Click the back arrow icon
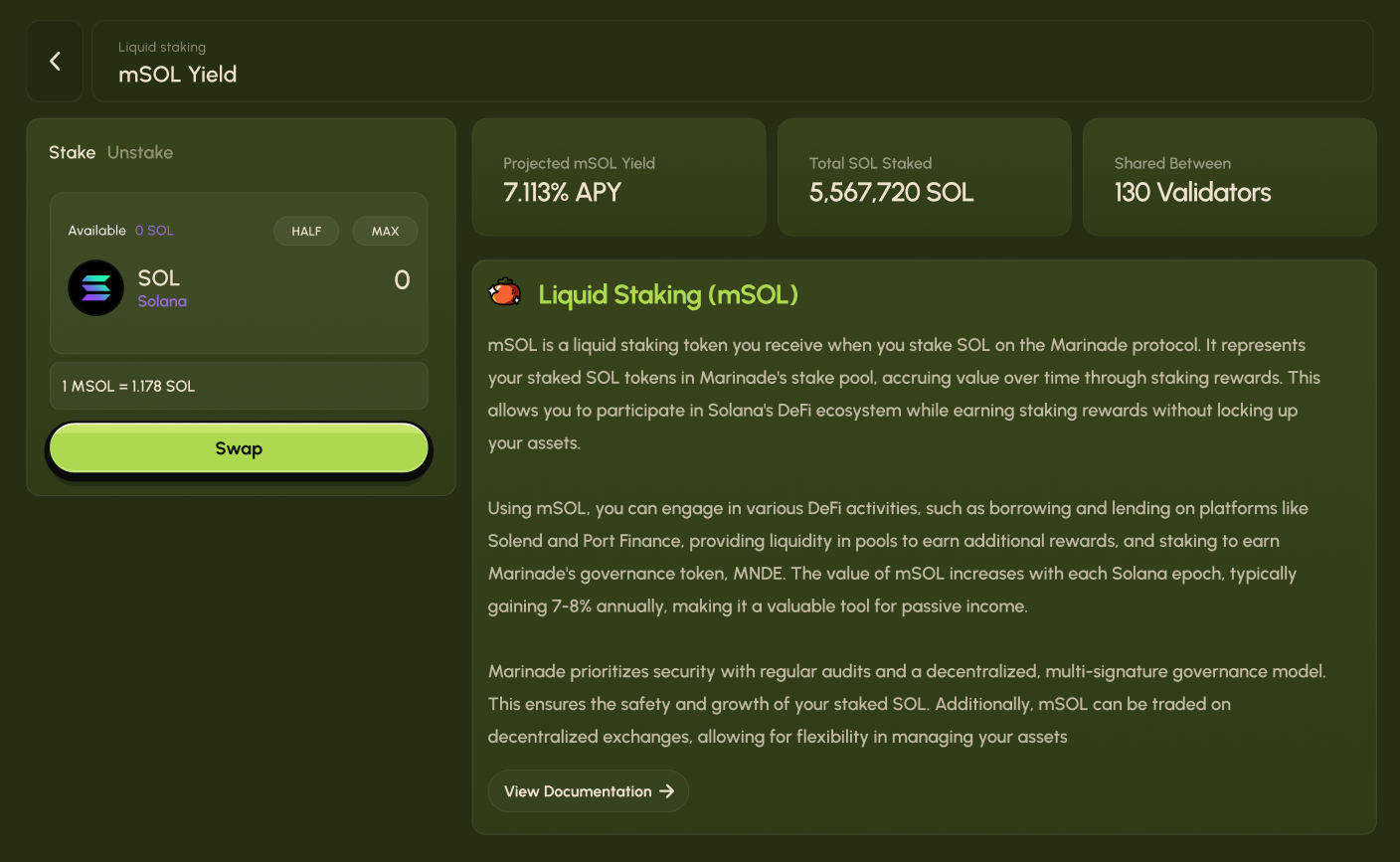 point(55,62)
